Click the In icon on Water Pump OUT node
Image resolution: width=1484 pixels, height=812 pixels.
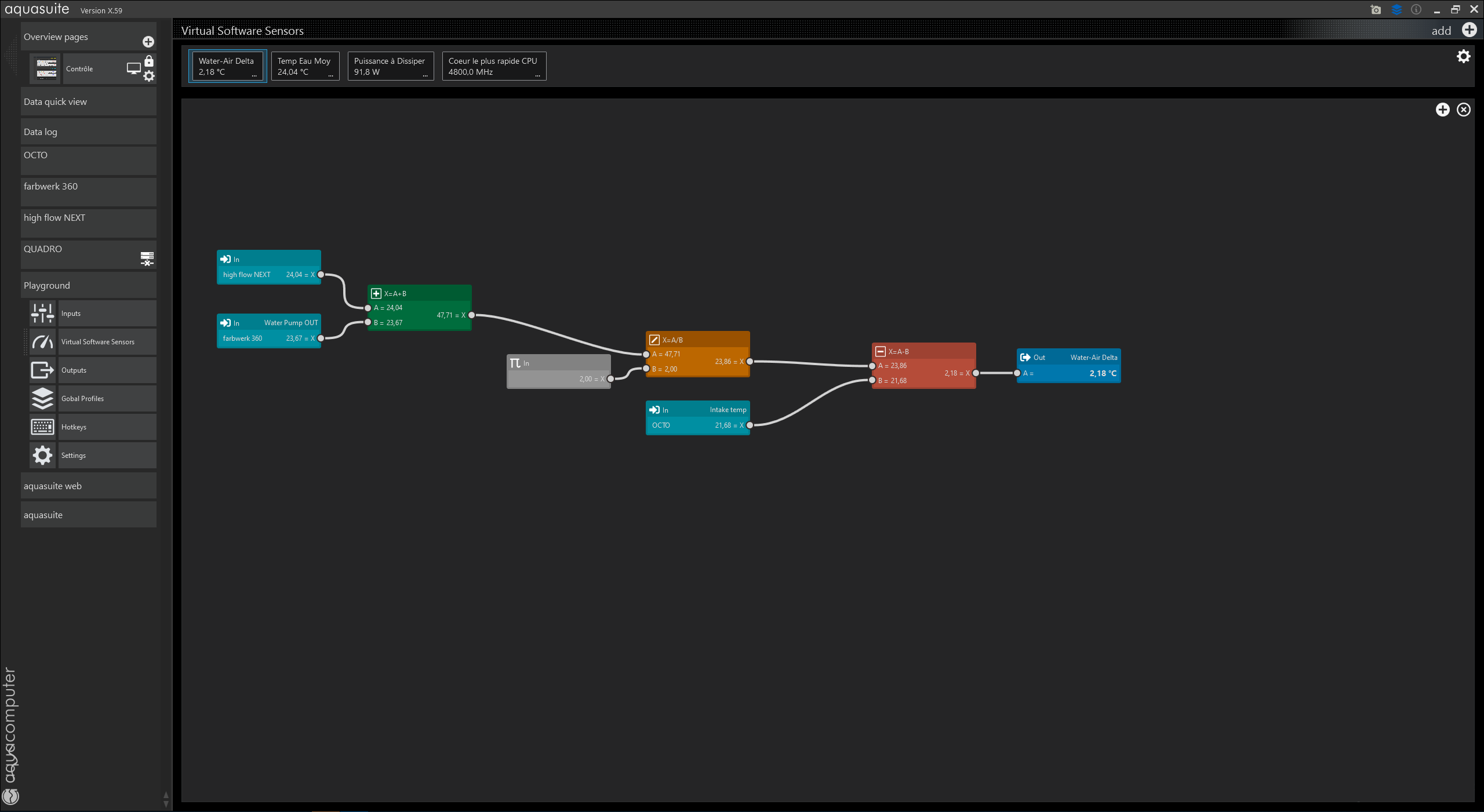225,323
